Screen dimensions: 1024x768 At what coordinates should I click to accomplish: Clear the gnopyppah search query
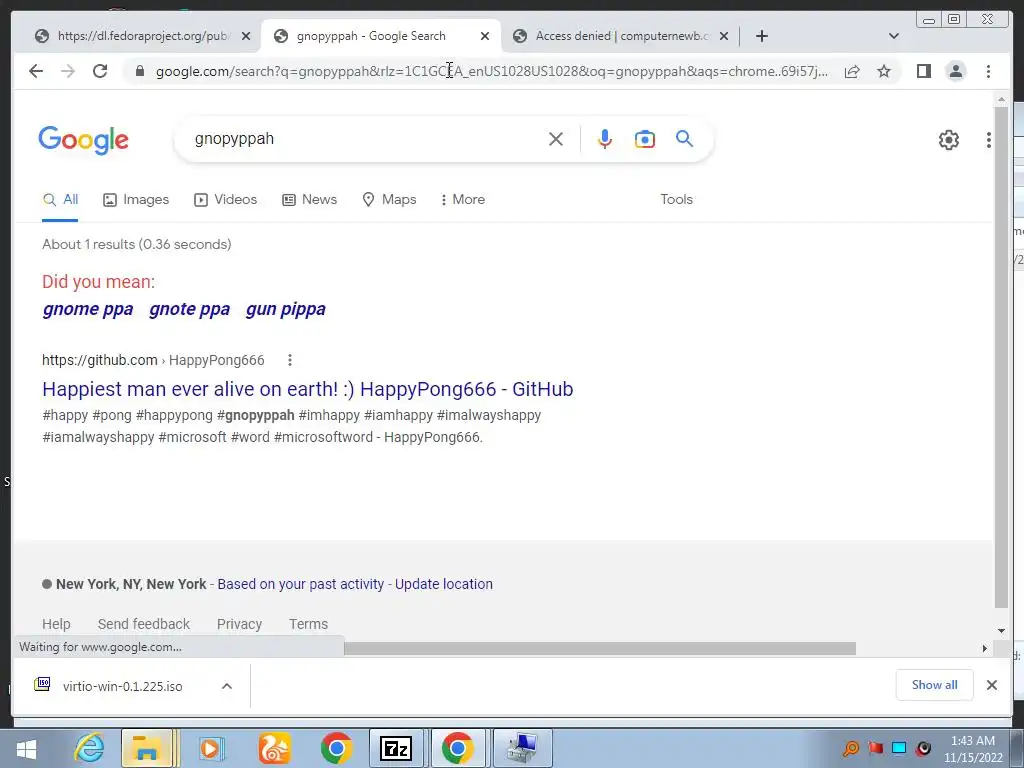tap(556, 139)
